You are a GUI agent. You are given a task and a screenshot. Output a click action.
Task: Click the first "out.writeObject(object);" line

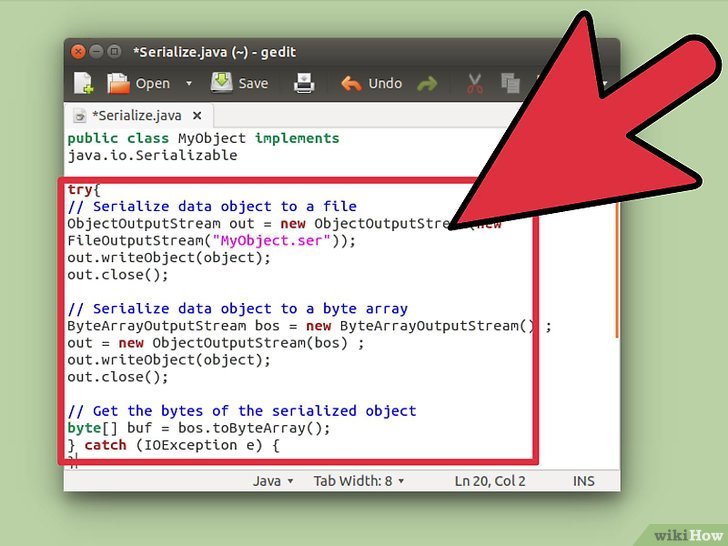coord(169,258)
